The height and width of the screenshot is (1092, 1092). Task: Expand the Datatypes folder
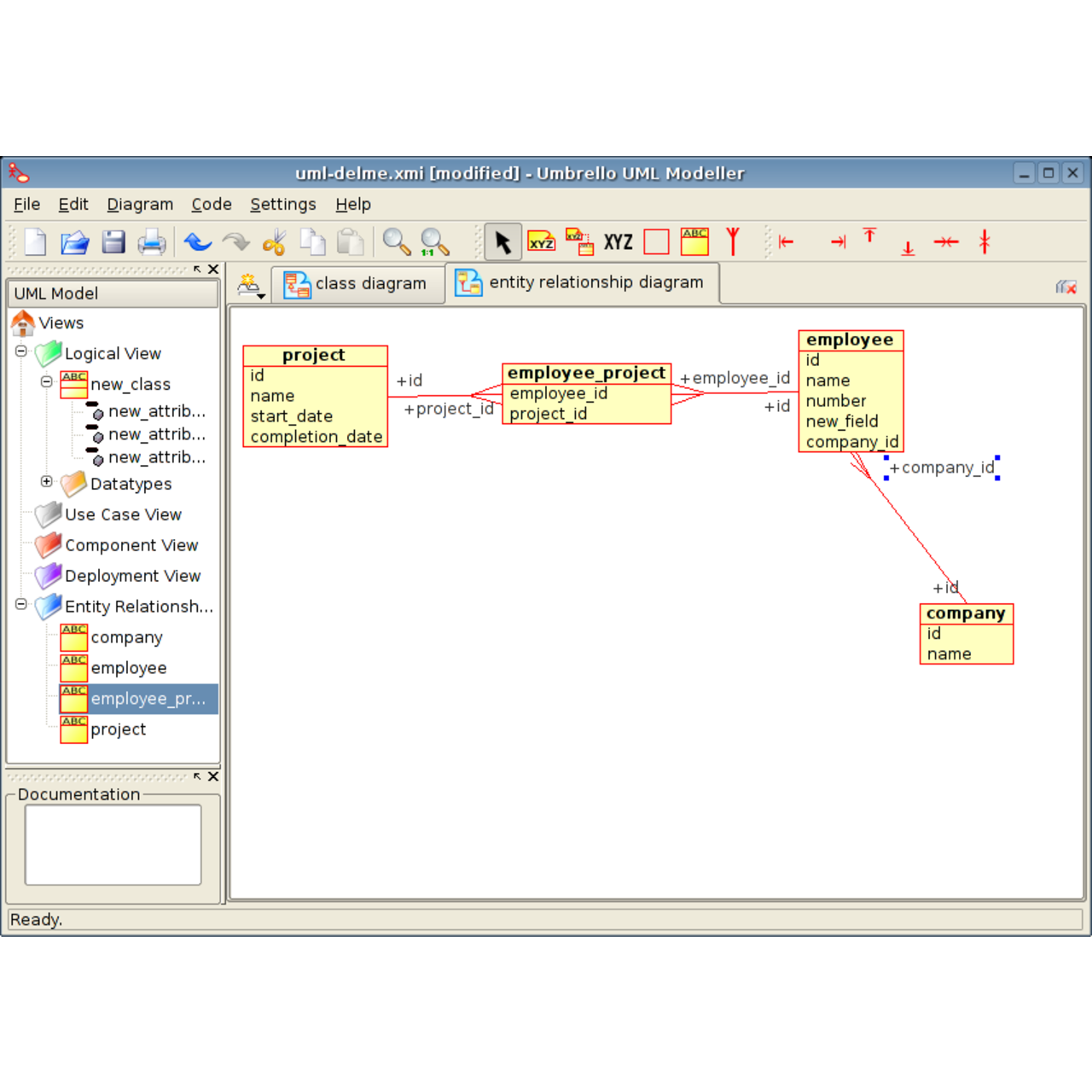point(46,481)
